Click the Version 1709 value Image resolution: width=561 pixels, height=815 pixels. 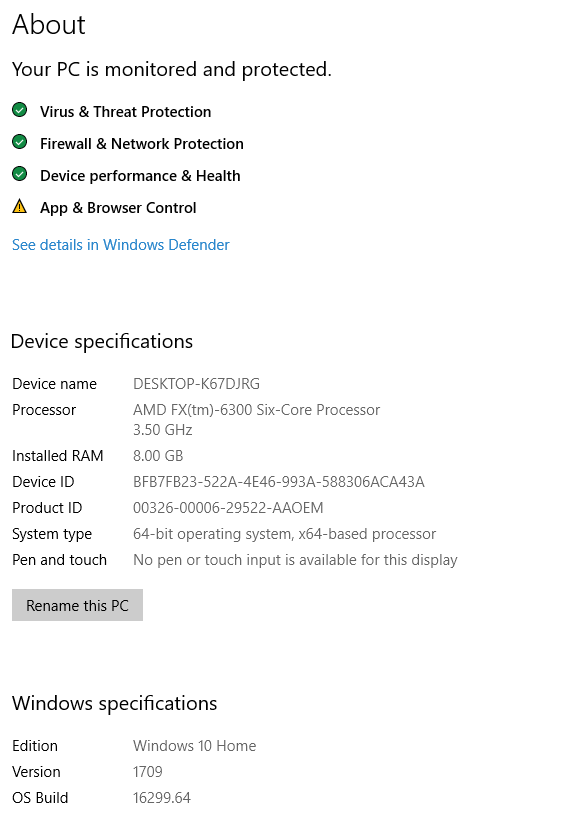coord(148,772)
